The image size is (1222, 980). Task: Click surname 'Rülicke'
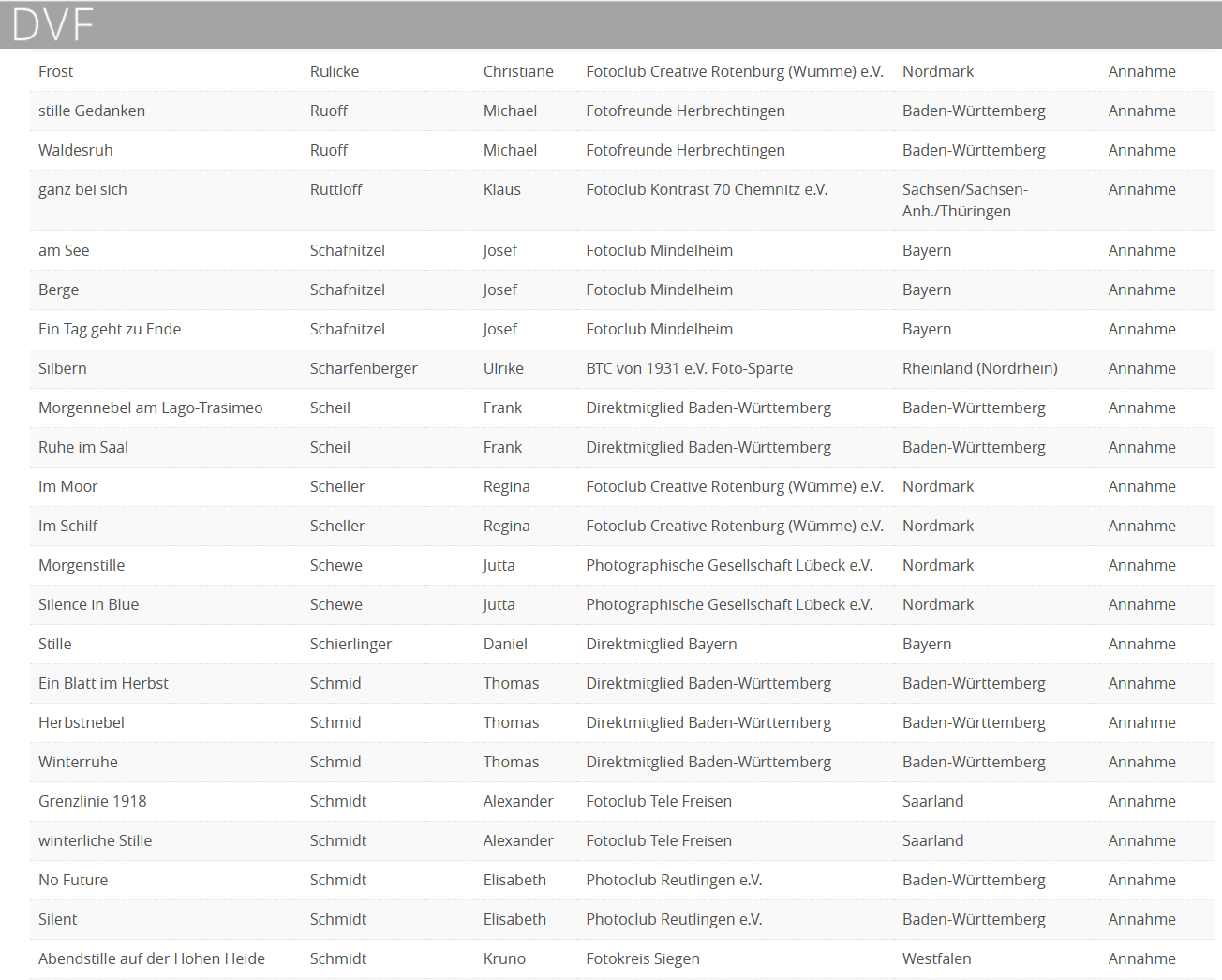click(x=335, y=71)
